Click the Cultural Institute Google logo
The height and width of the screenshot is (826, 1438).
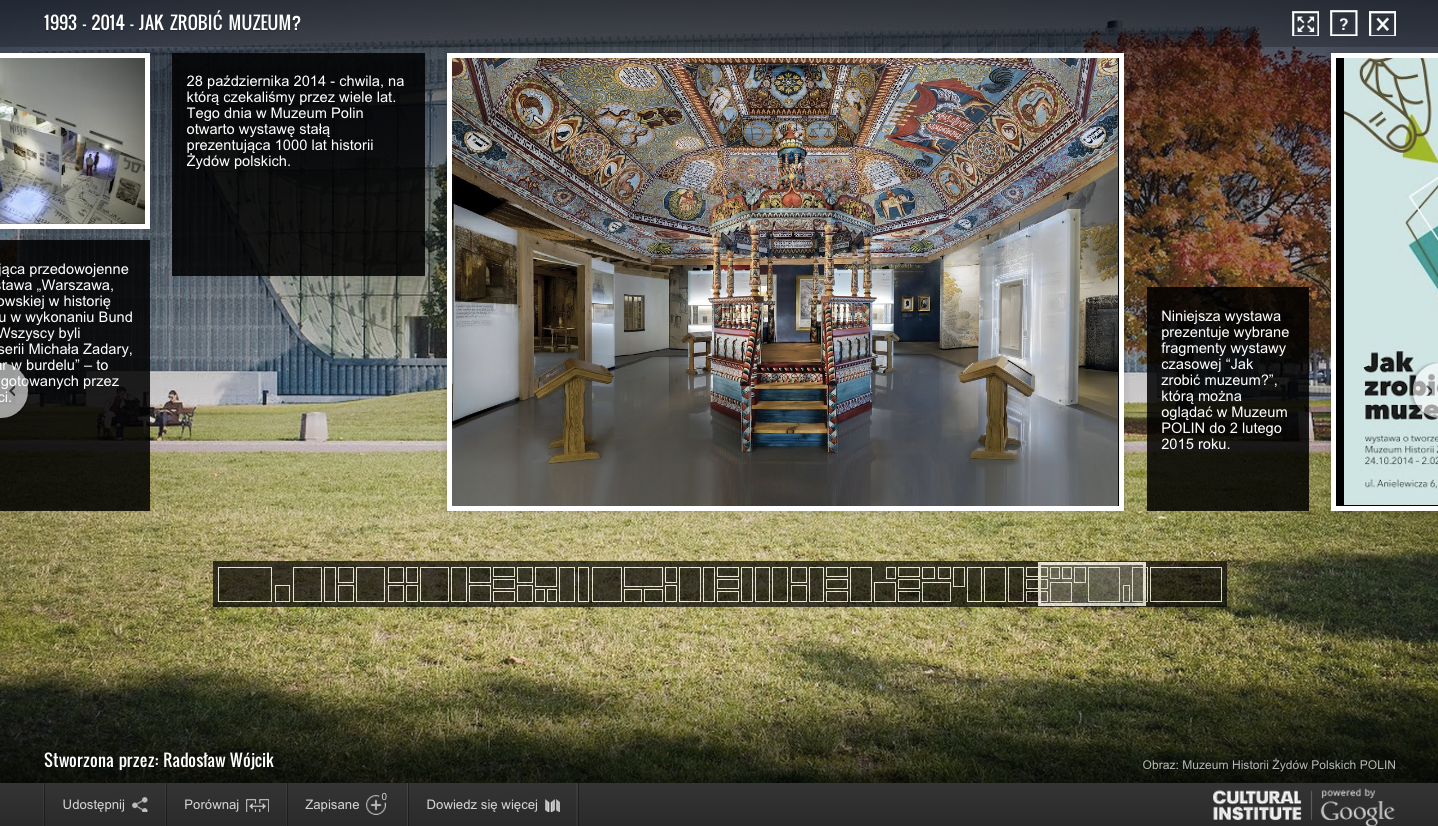click(1303, 806)
